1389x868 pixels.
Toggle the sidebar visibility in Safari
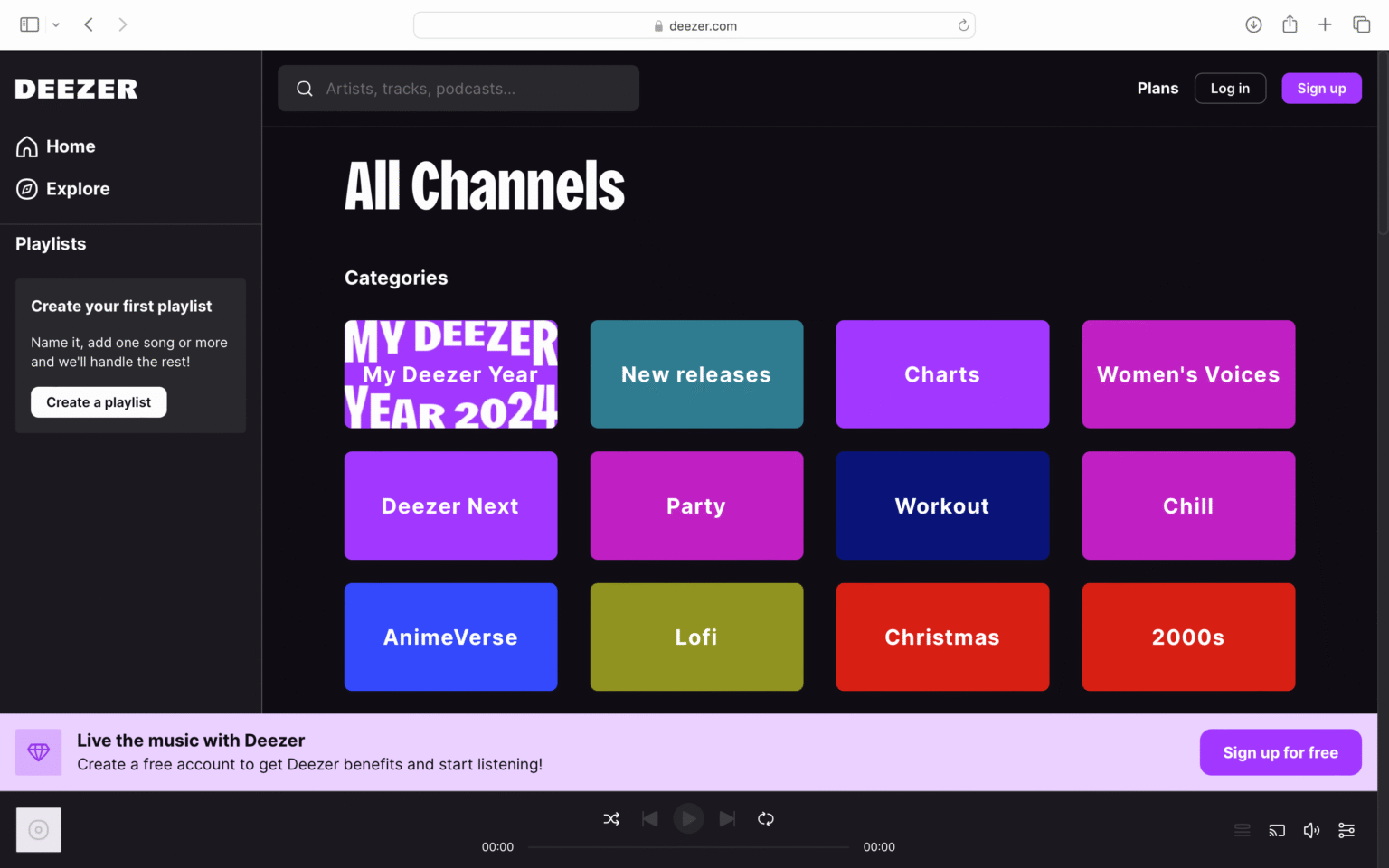point(28,24)
